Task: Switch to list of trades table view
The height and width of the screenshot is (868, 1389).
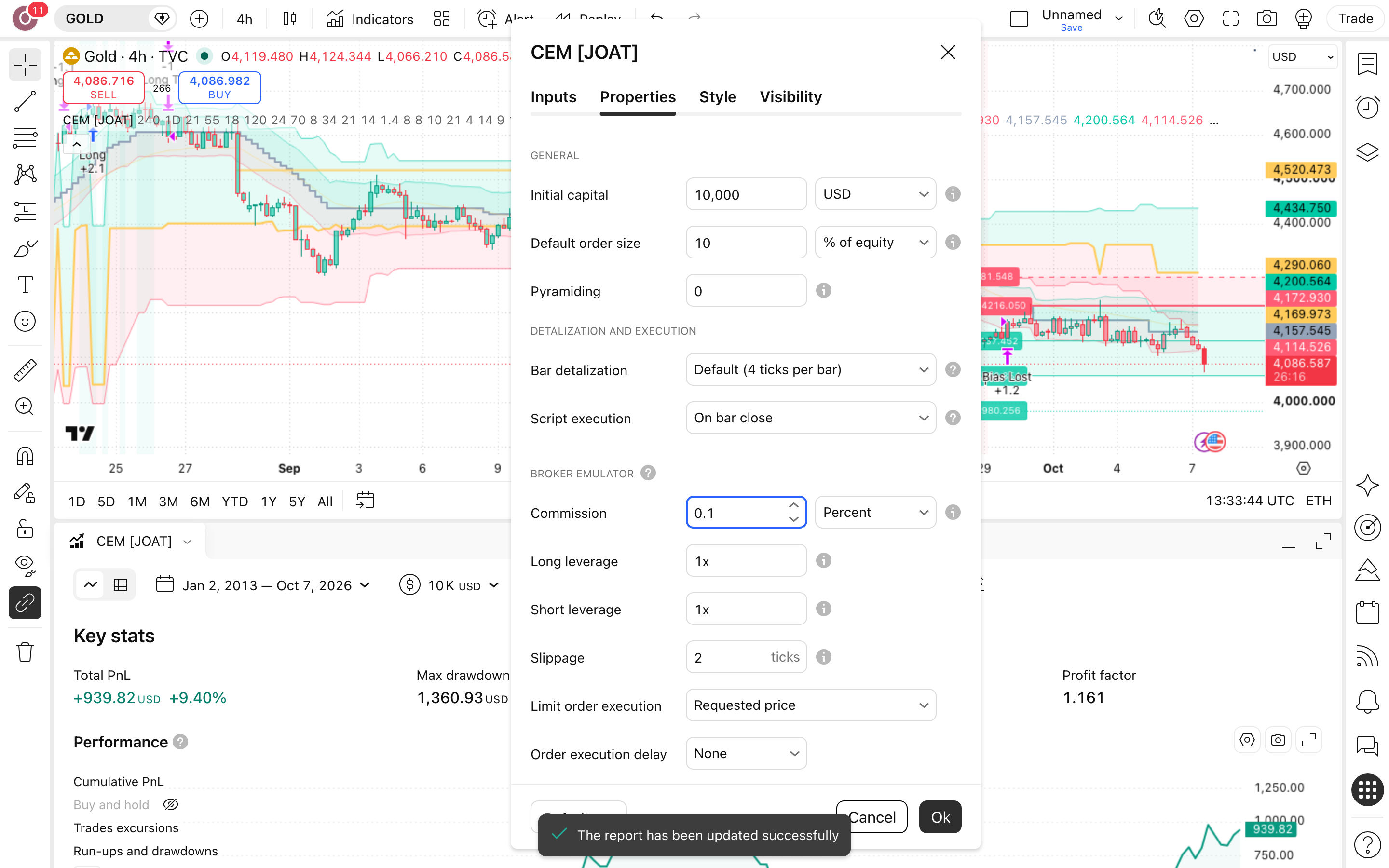Action: 121,585
